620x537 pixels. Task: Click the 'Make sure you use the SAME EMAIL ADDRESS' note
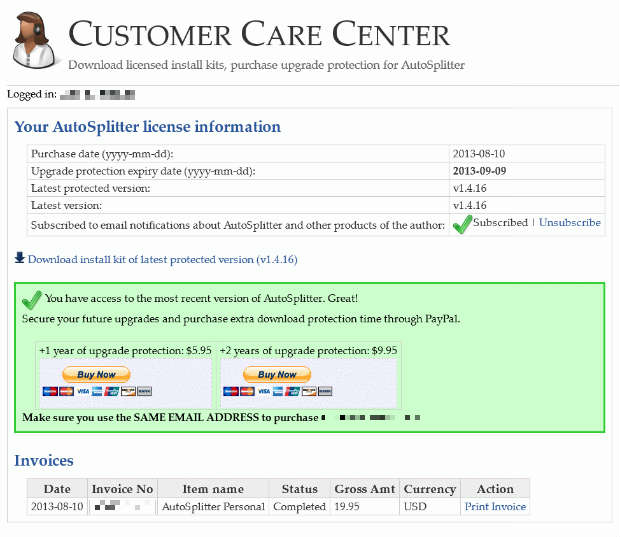tap(170, 418)
